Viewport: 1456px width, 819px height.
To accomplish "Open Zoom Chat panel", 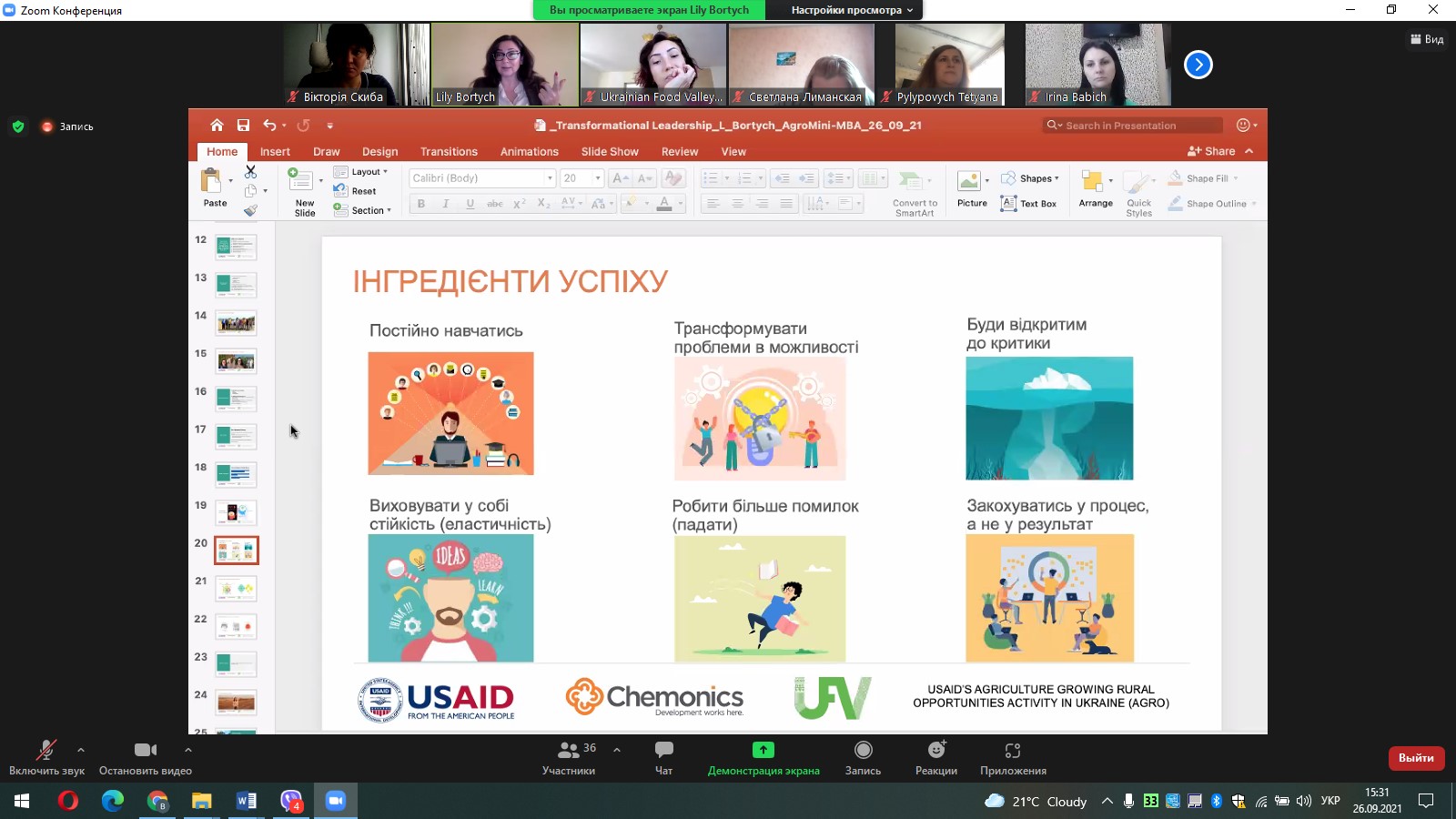I will point(663,757).
